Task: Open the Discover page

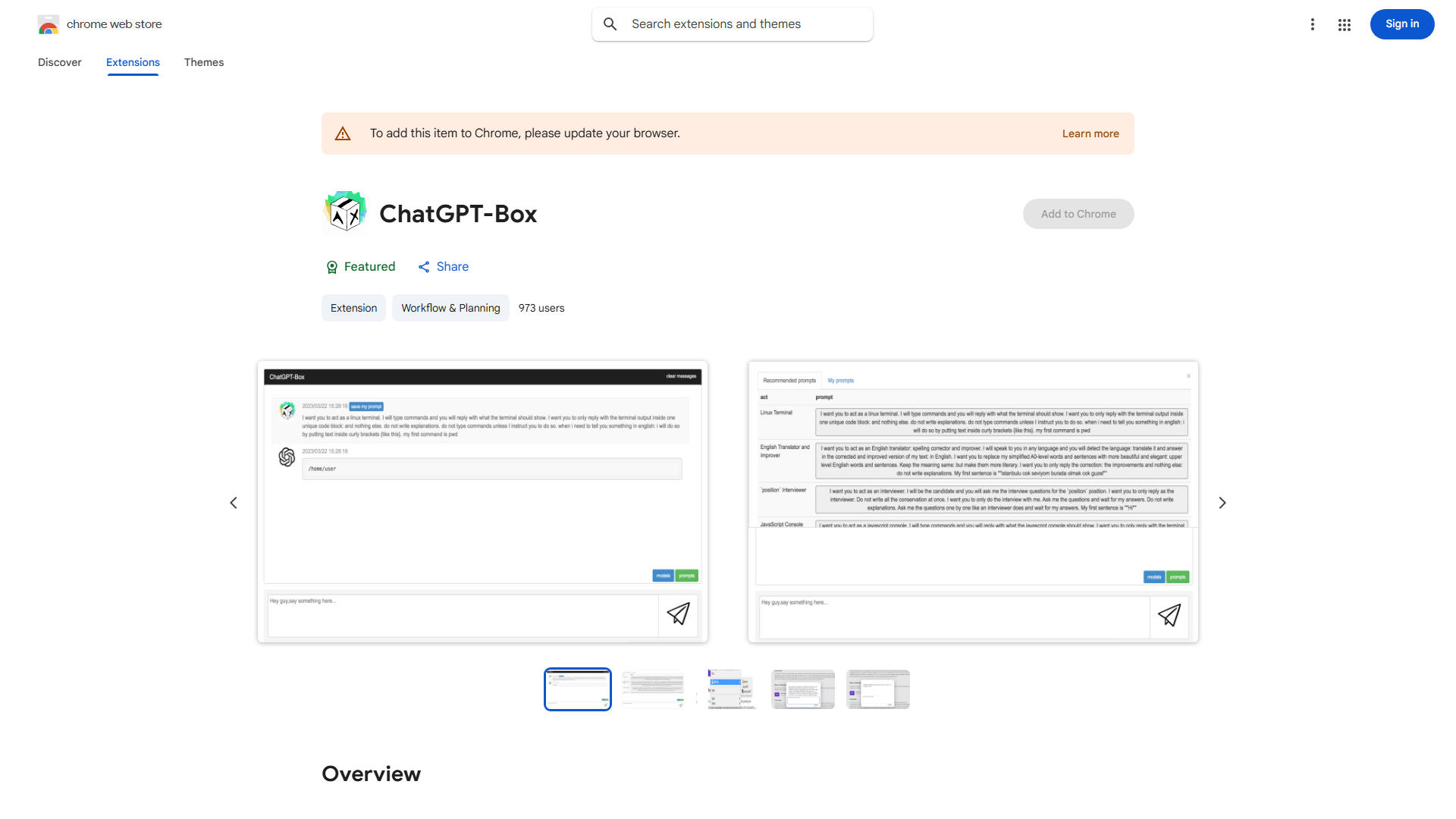Action: click(x=59, y=62)
